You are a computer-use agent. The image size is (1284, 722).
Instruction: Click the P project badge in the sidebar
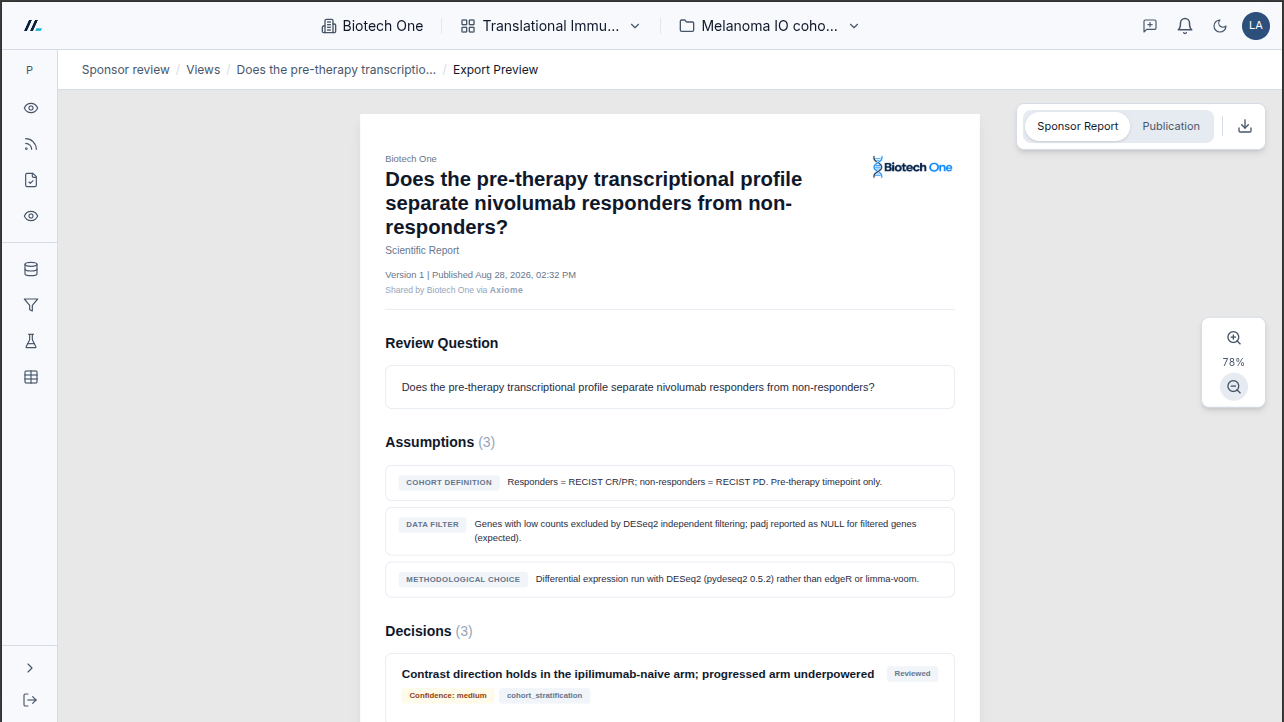point(29,70)
